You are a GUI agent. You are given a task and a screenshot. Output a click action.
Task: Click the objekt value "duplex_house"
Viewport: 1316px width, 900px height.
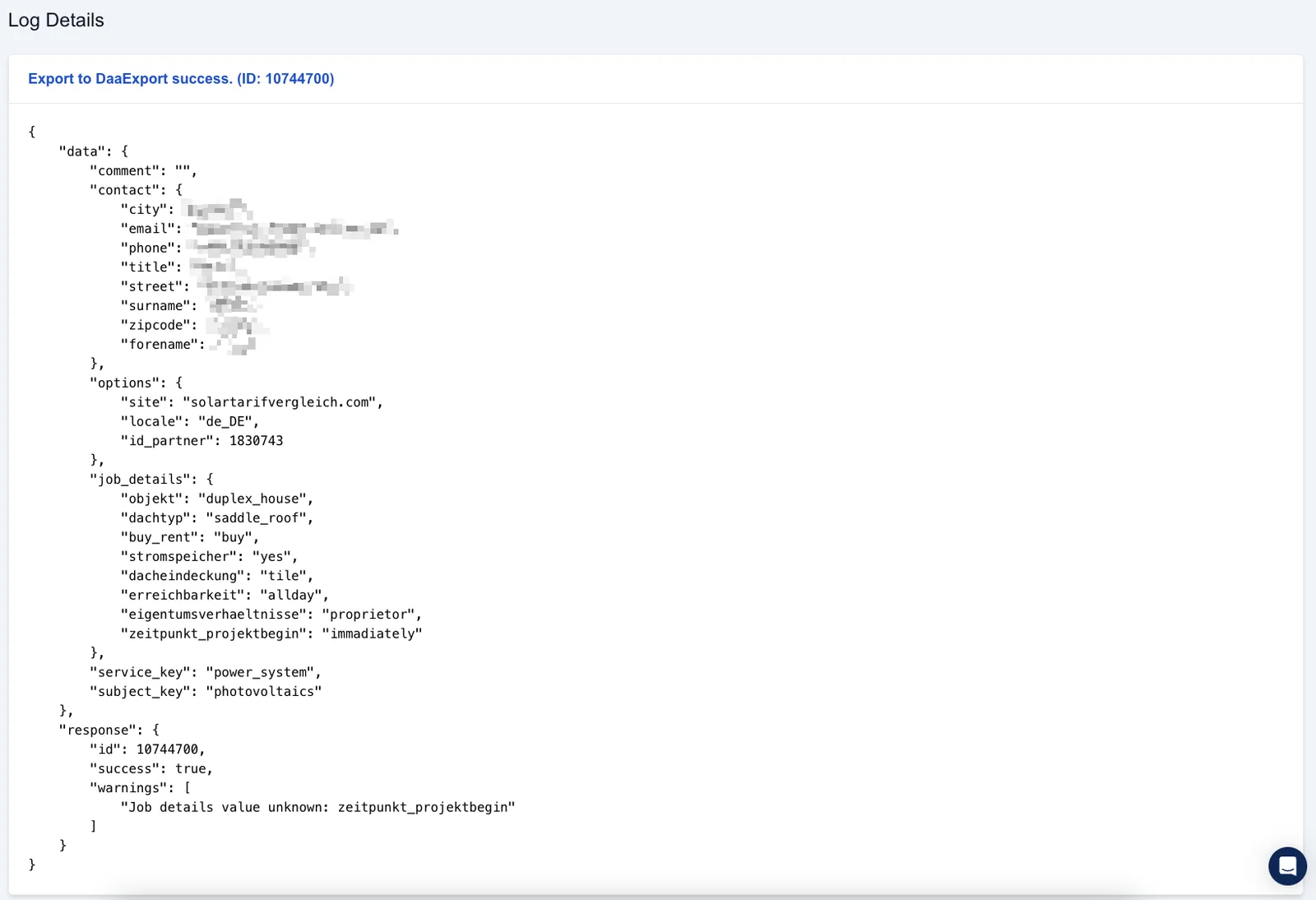(x=253, y=499)
